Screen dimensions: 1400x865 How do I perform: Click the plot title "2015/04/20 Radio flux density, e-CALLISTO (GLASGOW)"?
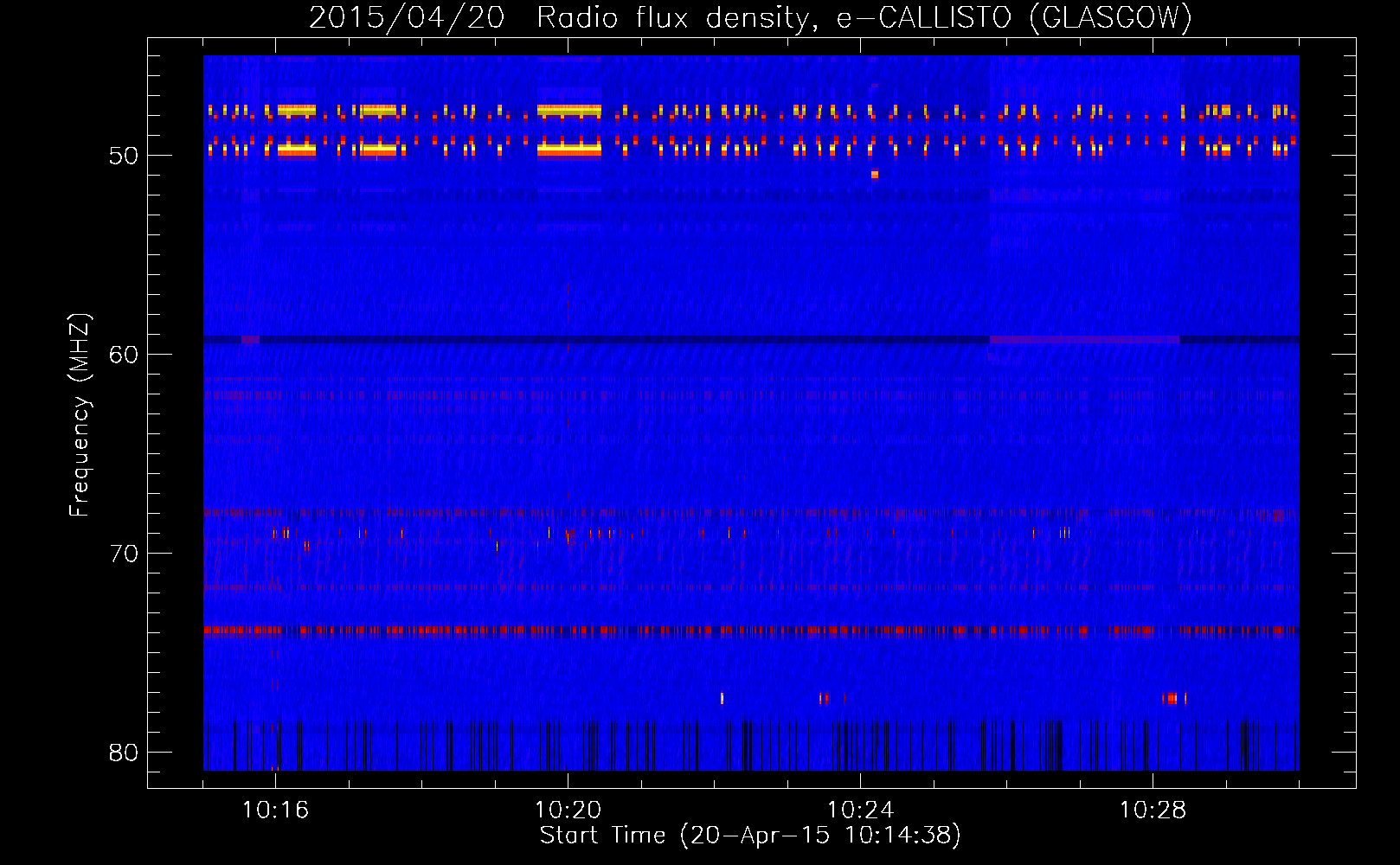[750, 17]
